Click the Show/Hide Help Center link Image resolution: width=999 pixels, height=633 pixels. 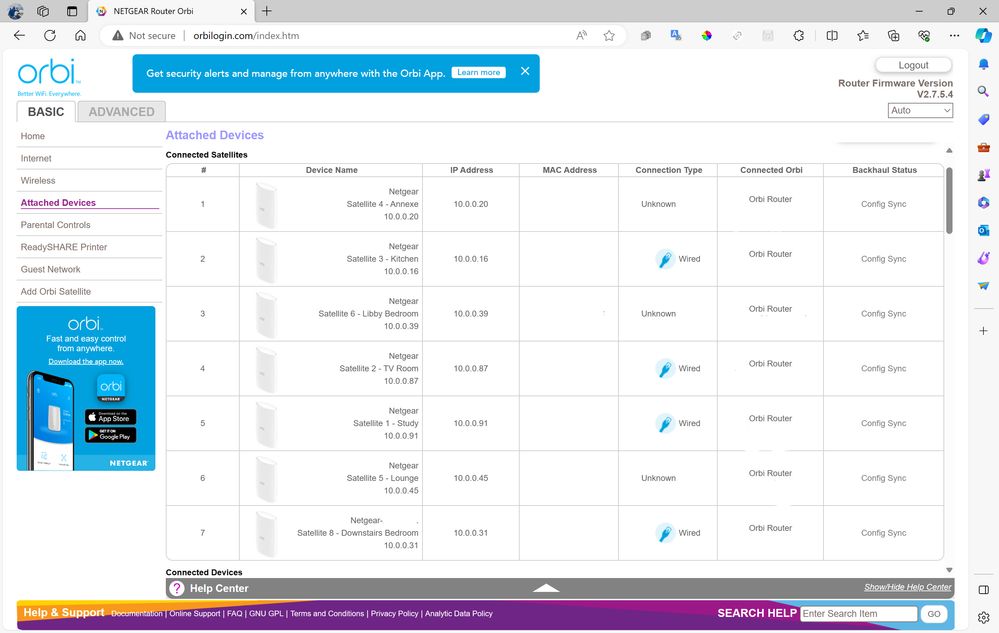tap(907, 587)
